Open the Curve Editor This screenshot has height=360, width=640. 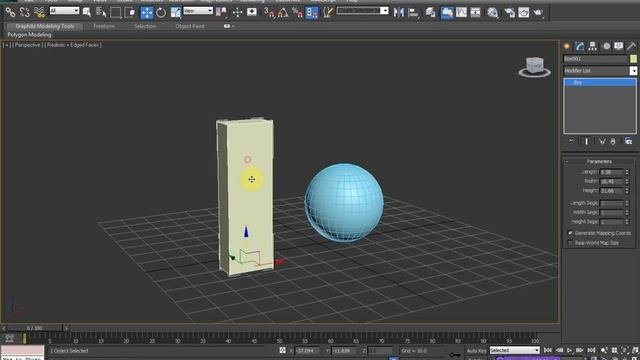(x=462, y=13)
